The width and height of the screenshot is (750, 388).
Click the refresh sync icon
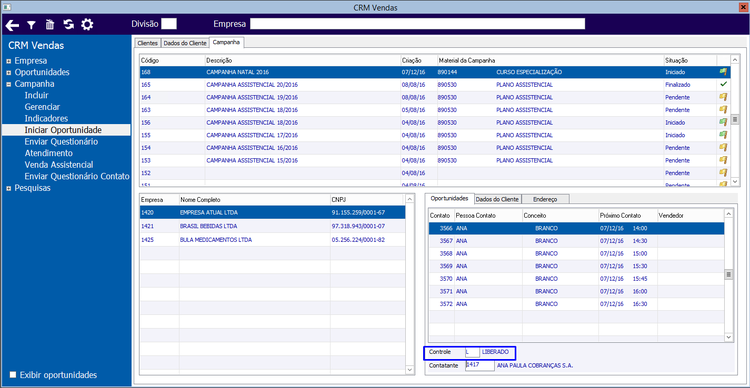coord(69,25)
